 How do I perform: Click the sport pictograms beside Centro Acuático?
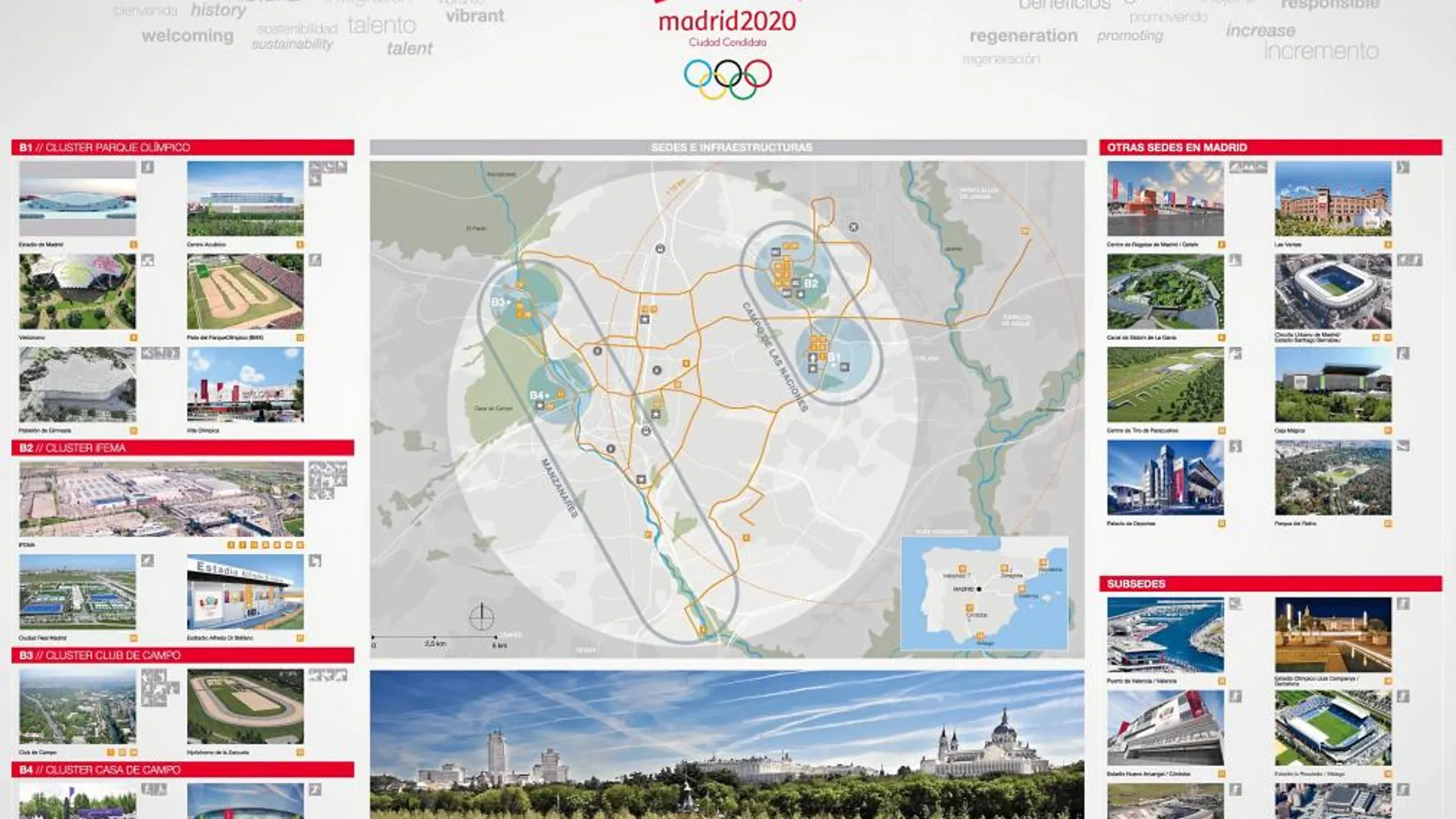point(328,173)
